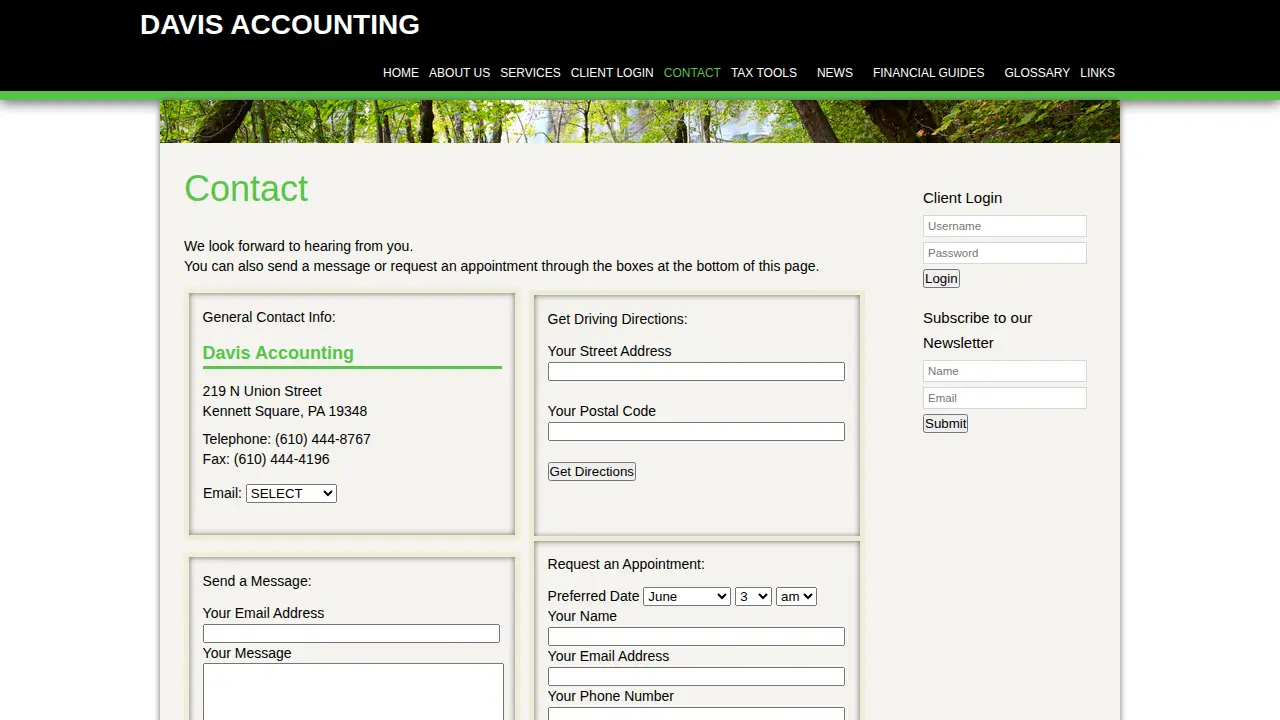Open TAX TOOLS in navigation
The image size is (1280, 720).
tap(764, 73)
